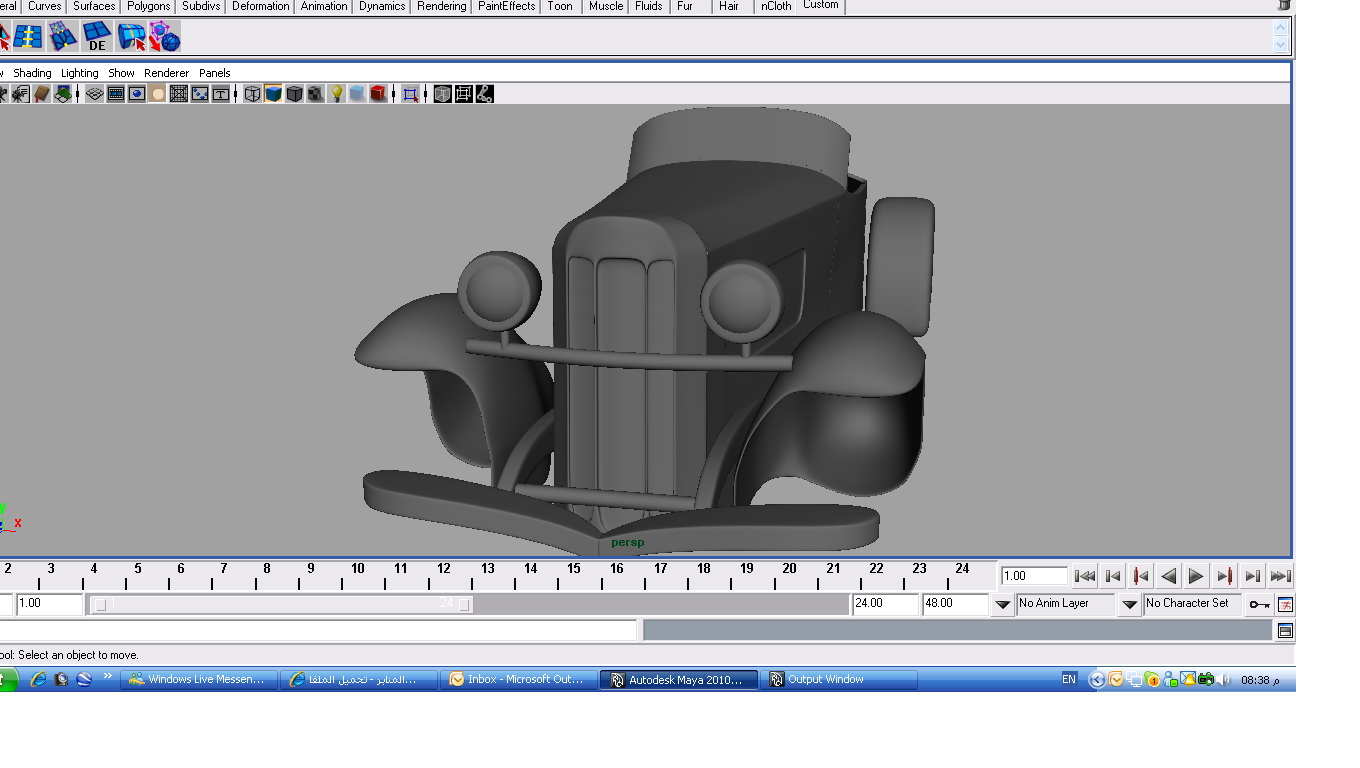This screenshot has height=768, width=1360.
Task: Step forward to next key
Action: [x=1224, y=576]
